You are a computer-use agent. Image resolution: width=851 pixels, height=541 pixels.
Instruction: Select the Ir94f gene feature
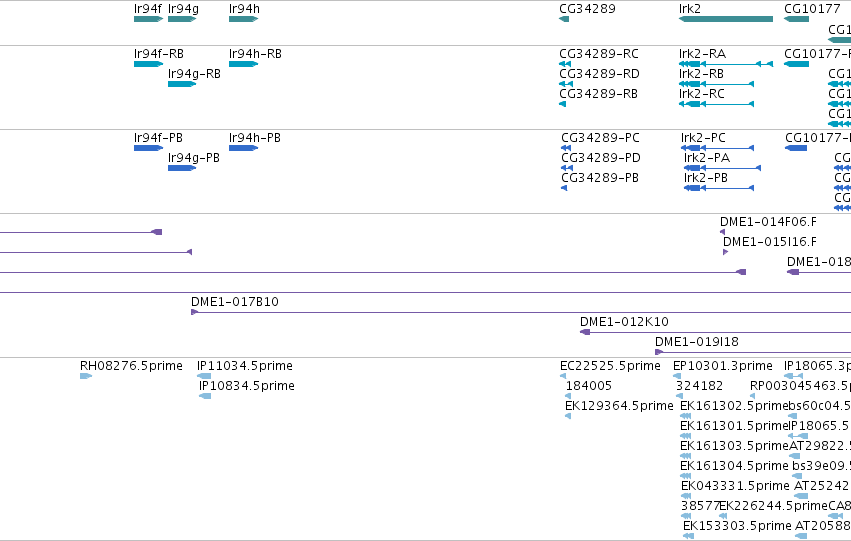click(x=148, y=19)
